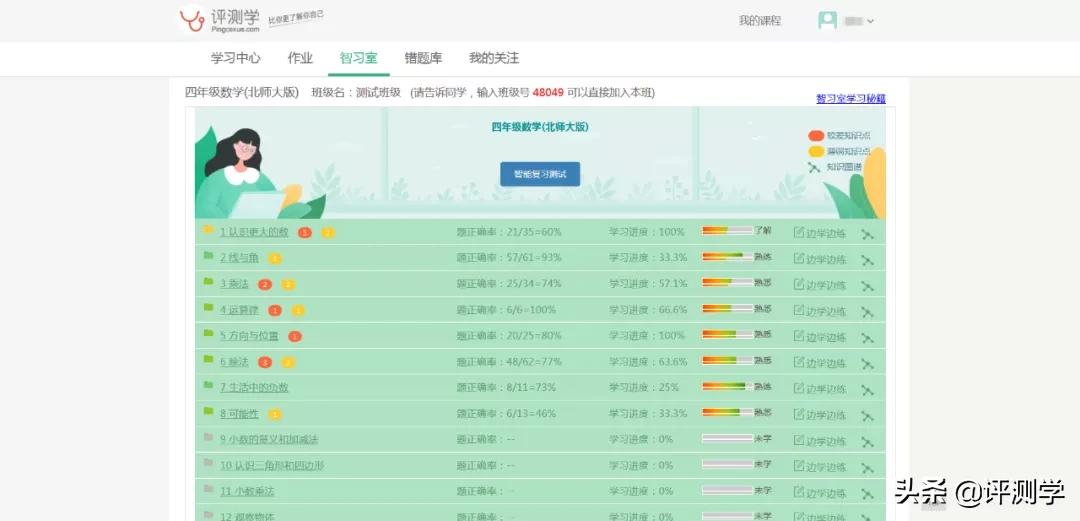Open knowledge graph icon in 可能性 row
The width and height of the screenshot is (1080, 521).
867,416
